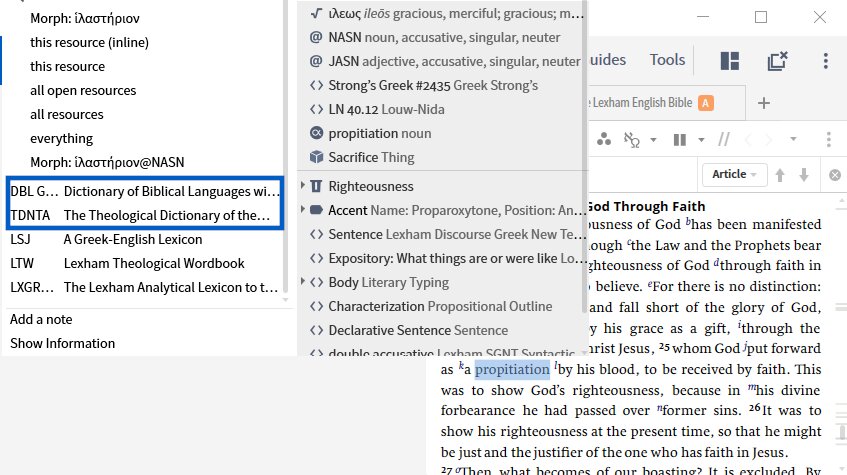The height and width of the screenshot is (475, 847).
Task: Go to next article down arrow
Action: click(x=804, y=175)
